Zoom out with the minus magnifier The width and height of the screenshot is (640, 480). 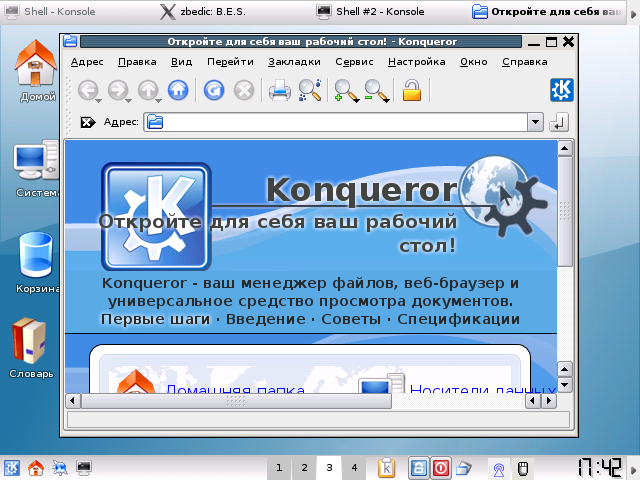pos(374,91)
